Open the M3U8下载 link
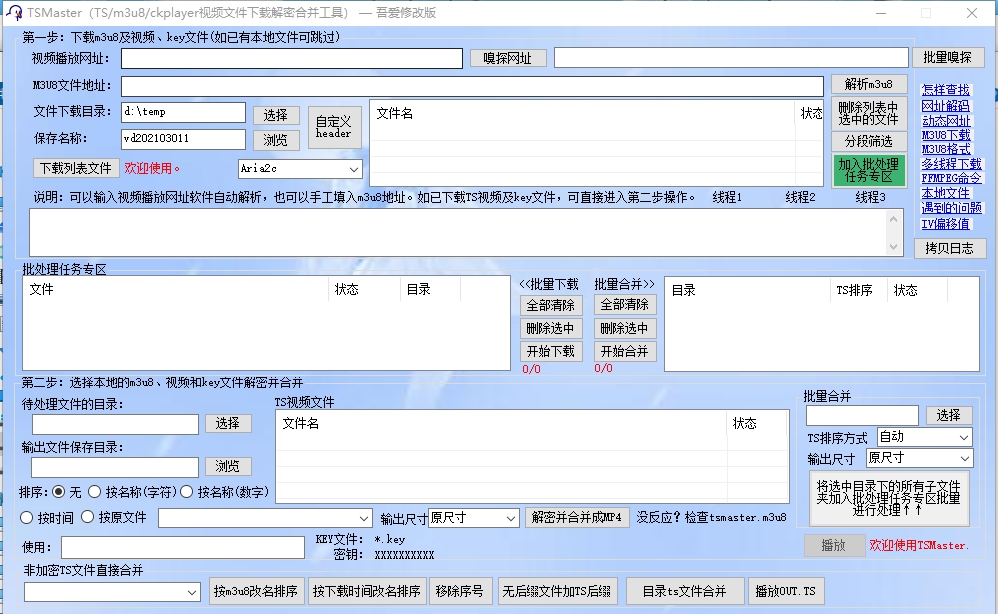998x614 pixels. [x=946, y=135]
